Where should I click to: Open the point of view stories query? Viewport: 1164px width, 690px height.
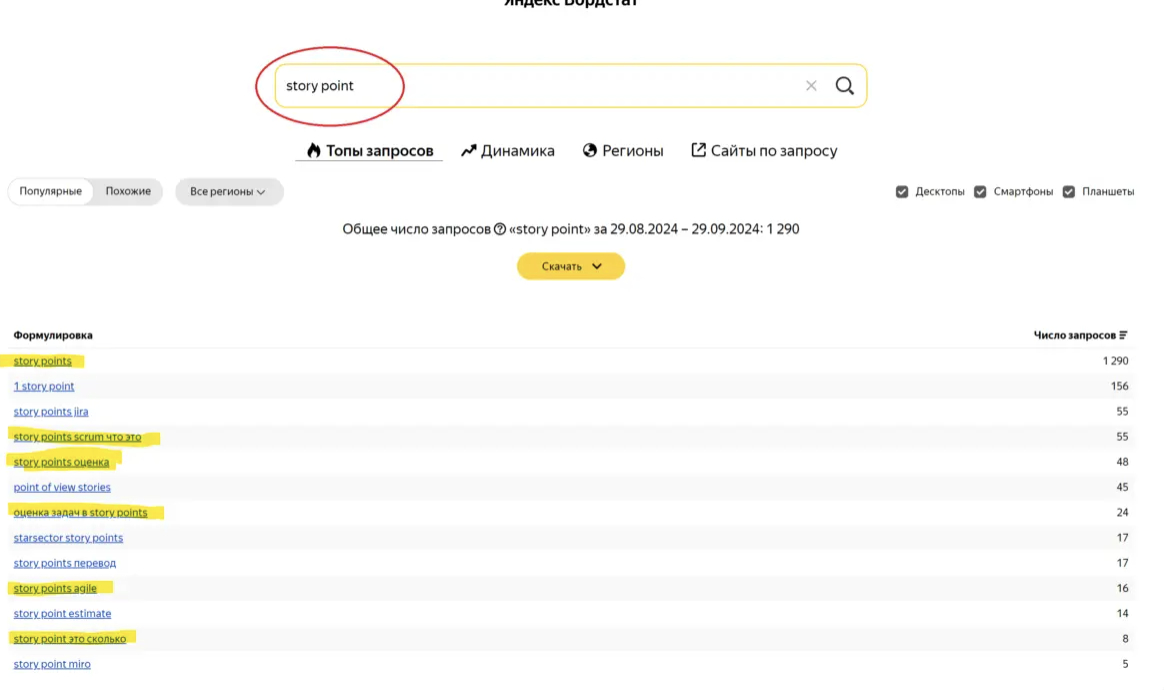pos(62,488)
